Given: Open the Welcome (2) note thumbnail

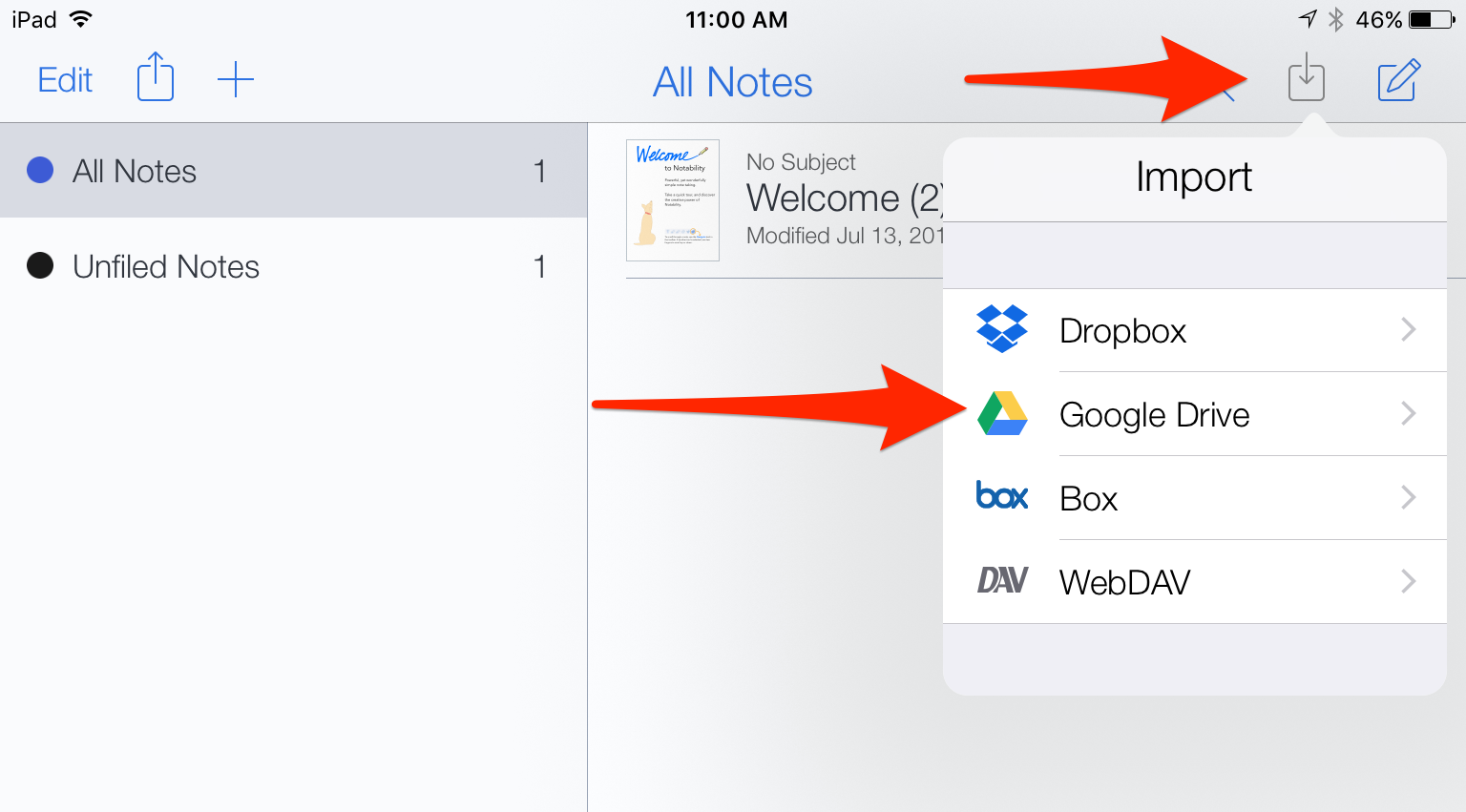Looking at the screenshot, I should [x=672, y=199].
